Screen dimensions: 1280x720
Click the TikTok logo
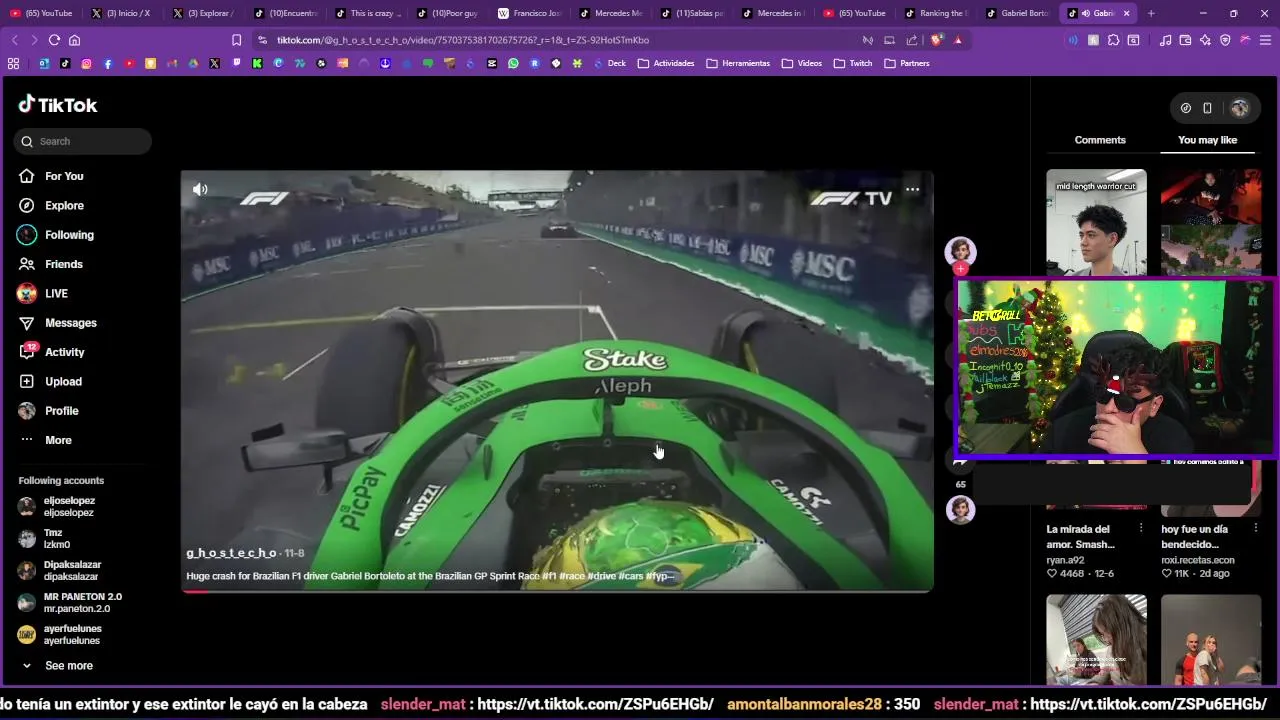coord(58,105)
